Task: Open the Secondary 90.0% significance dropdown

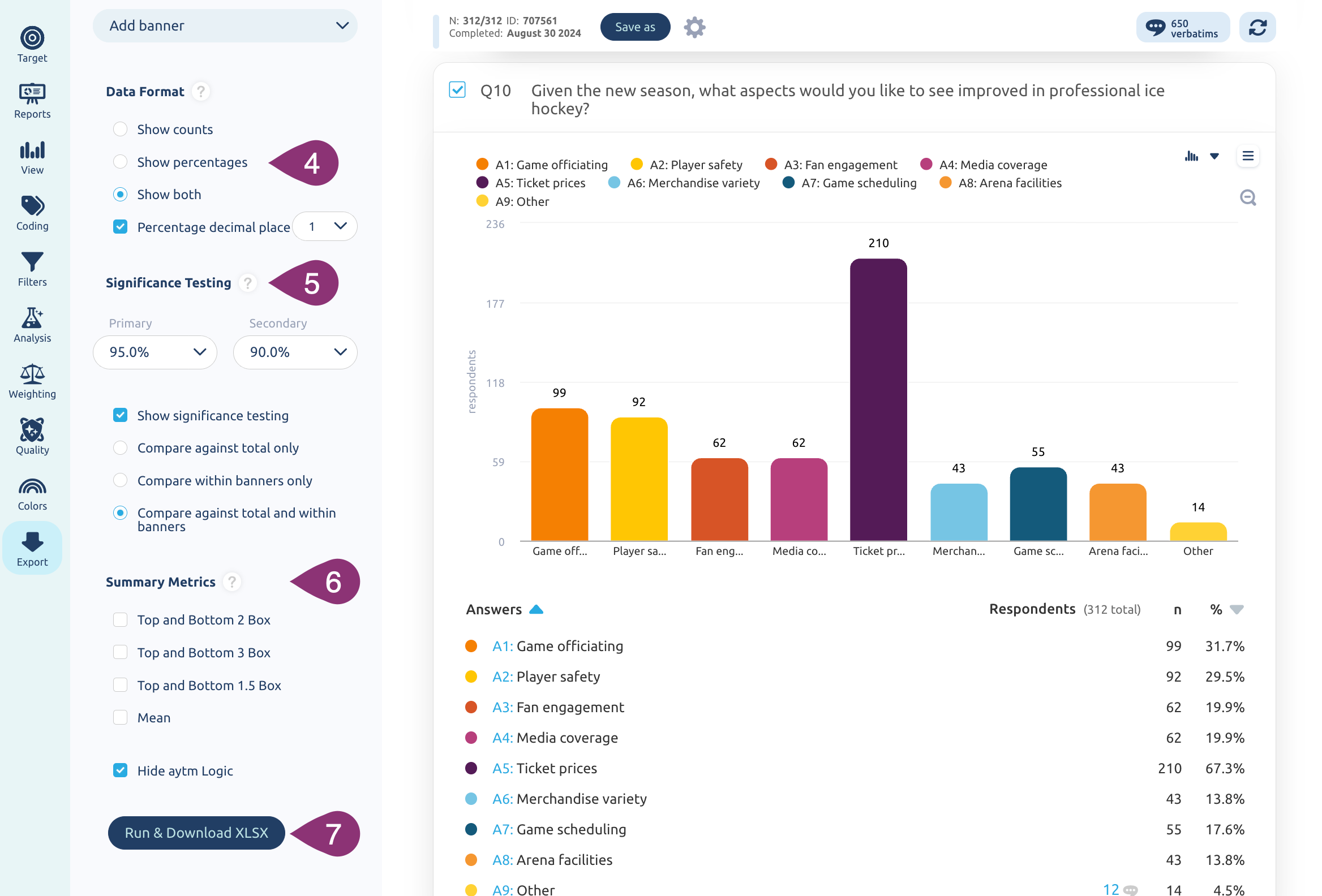Action: click(x=295, y=352)
